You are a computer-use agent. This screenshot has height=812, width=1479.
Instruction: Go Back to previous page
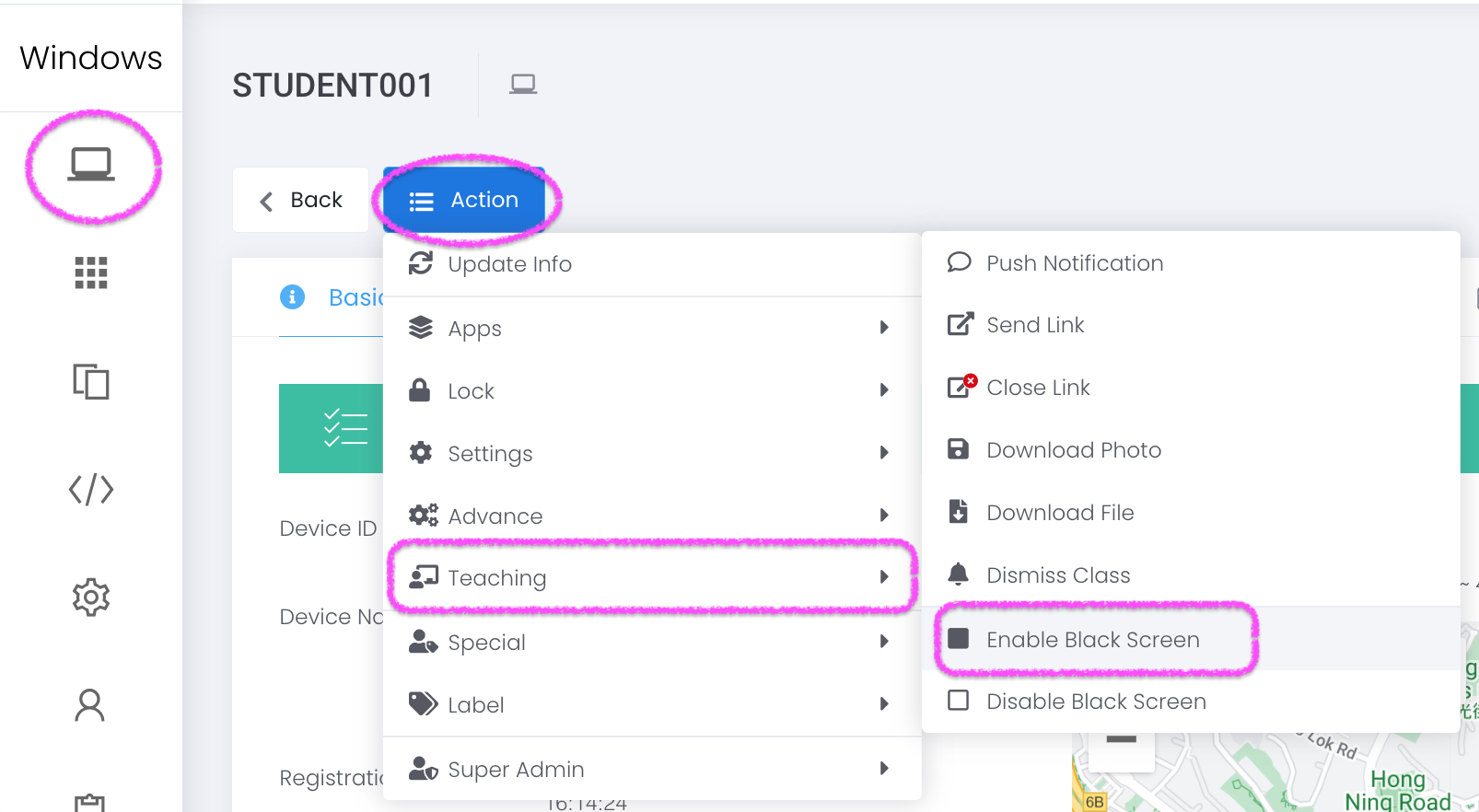point(301,200)
